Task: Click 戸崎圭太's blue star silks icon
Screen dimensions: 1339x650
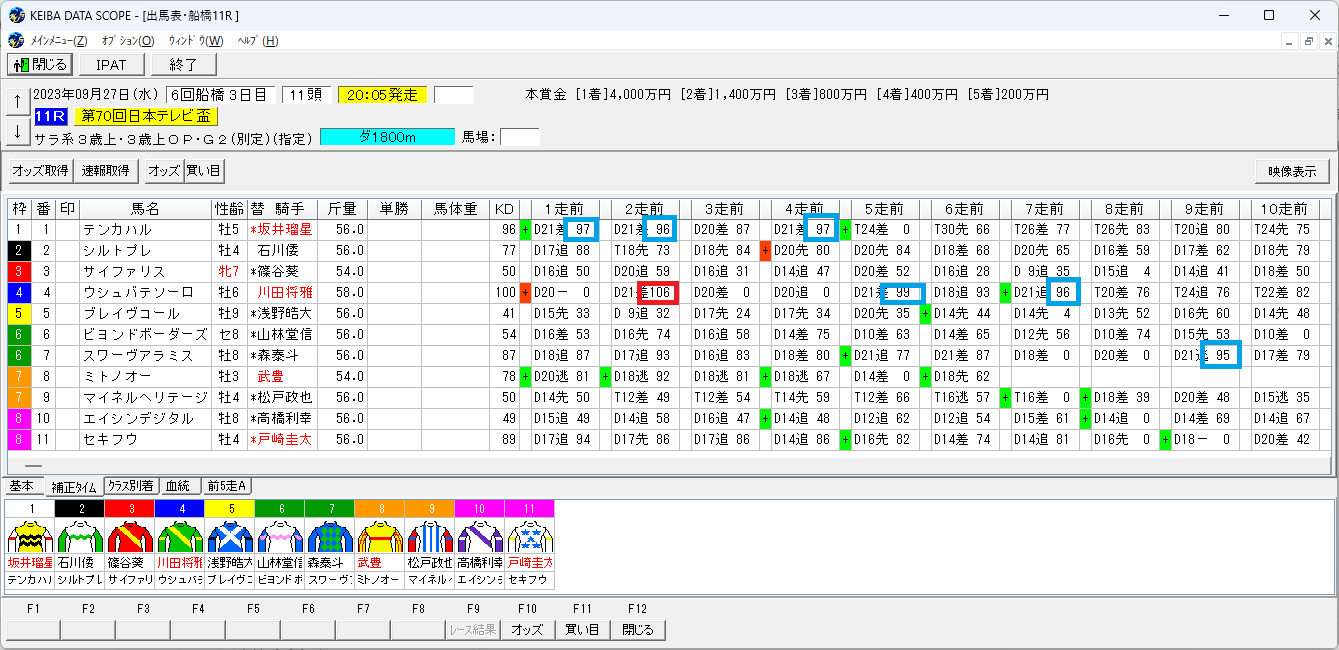Action: (x=529, y=536)
